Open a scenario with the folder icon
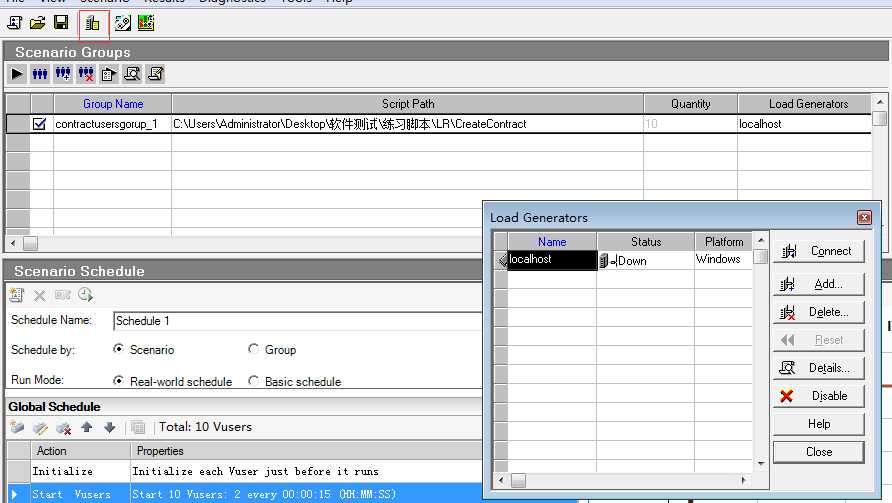The image size is (892, 503). (x=38, y=23)
